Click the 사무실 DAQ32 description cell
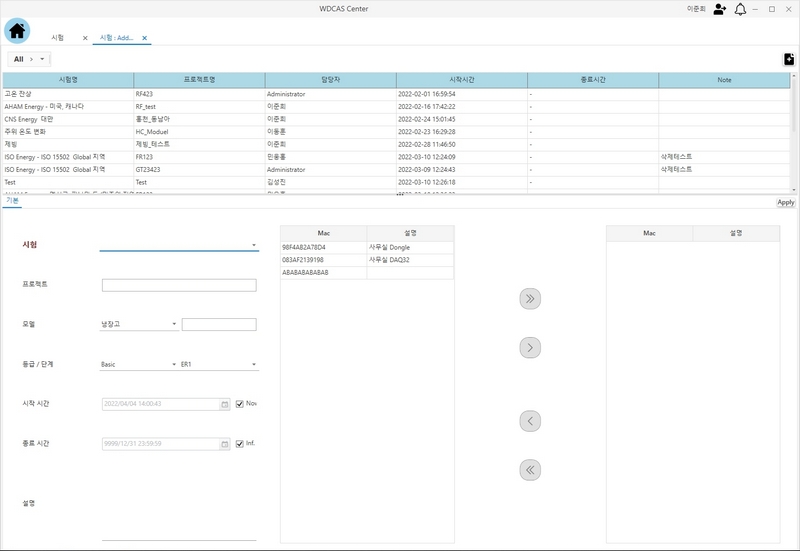 coord(410,260)
